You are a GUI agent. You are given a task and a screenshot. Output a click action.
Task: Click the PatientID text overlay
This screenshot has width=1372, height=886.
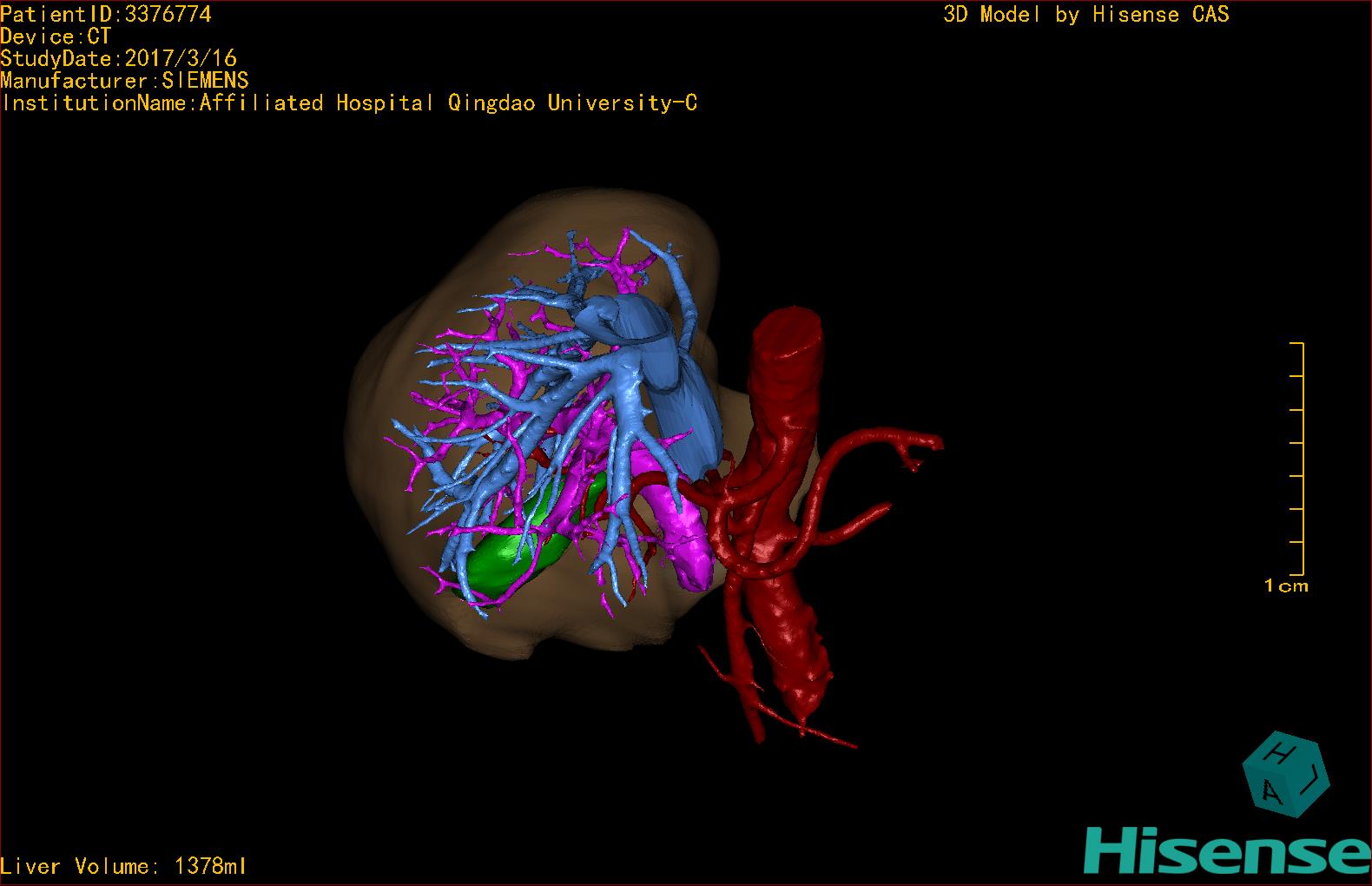[x=106, y=14]
